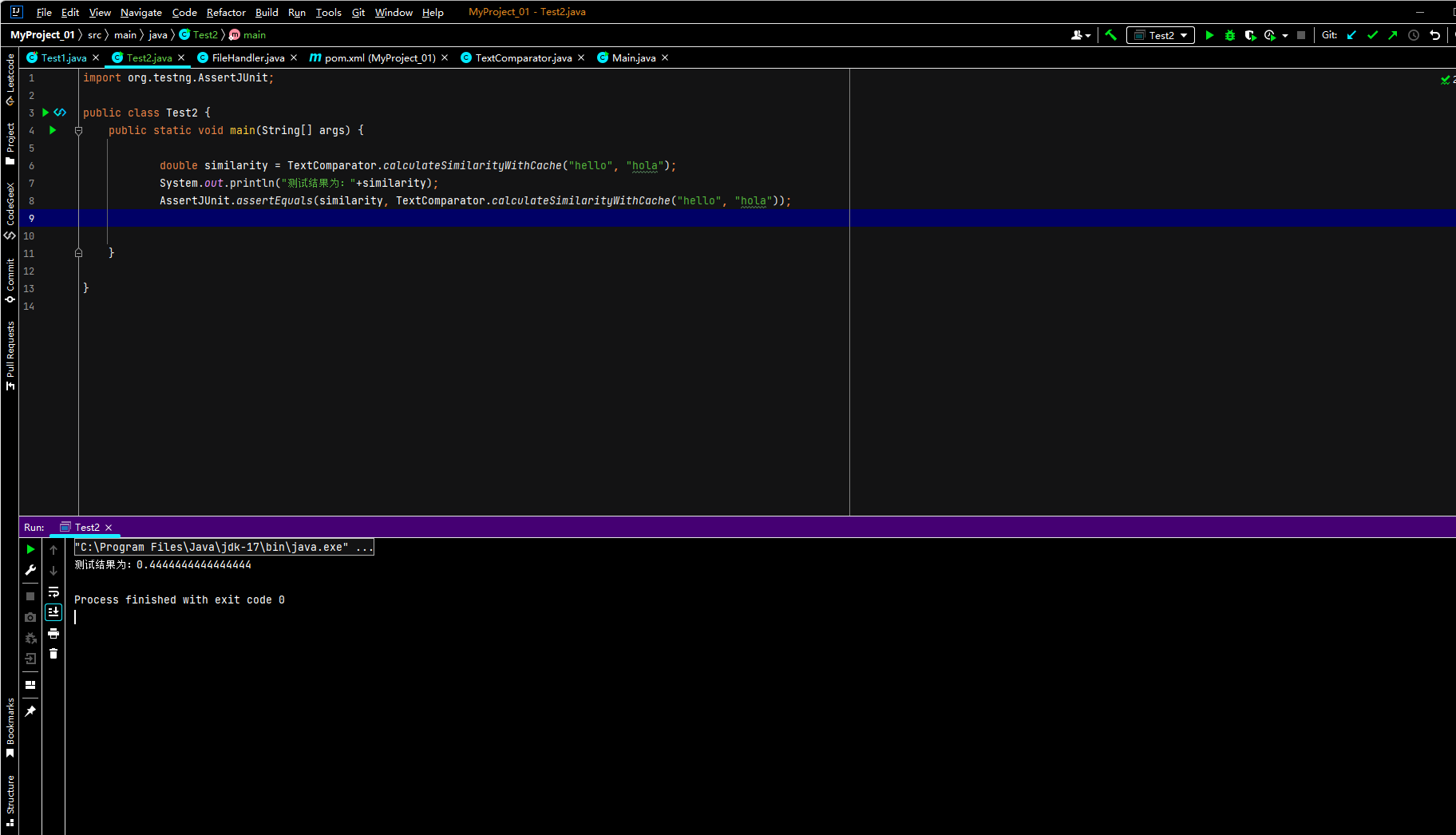Screen dimensions: 1456x835
Task: Click the Scroll to End icon in console
Action: 53,612
